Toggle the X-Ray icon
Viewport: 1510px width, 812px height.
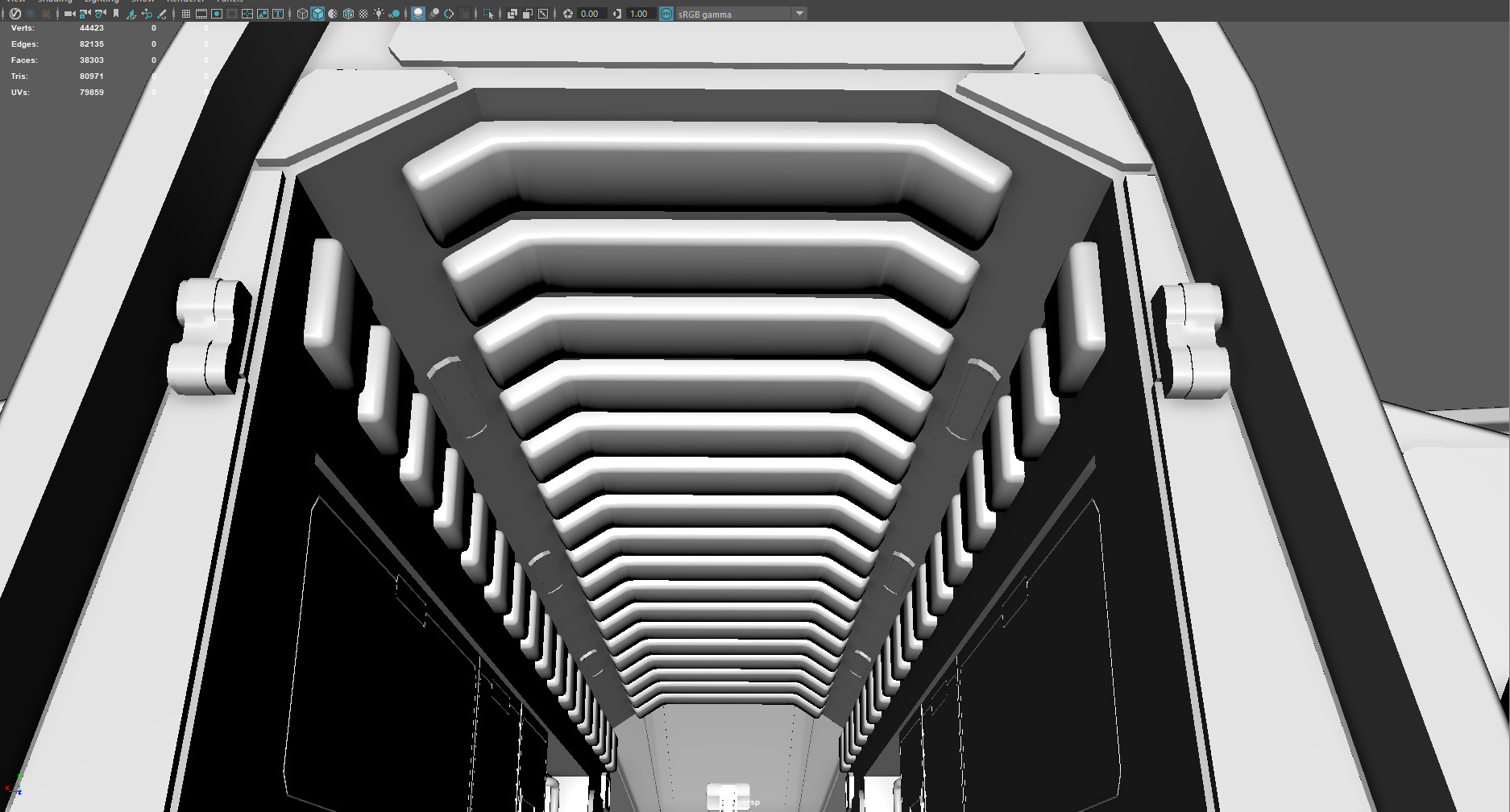tap(512, 14)
